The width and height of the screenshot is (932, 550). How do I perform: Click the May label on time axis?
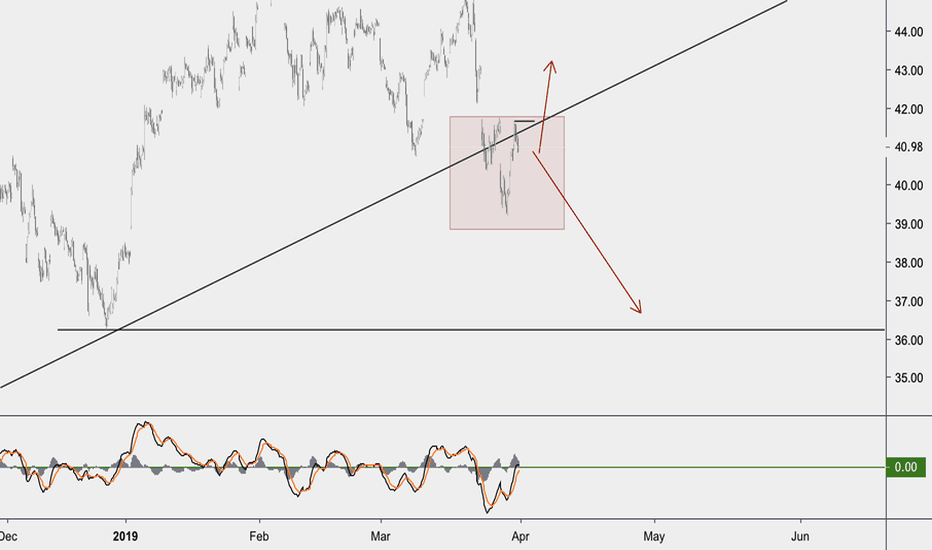pos(654,536)
